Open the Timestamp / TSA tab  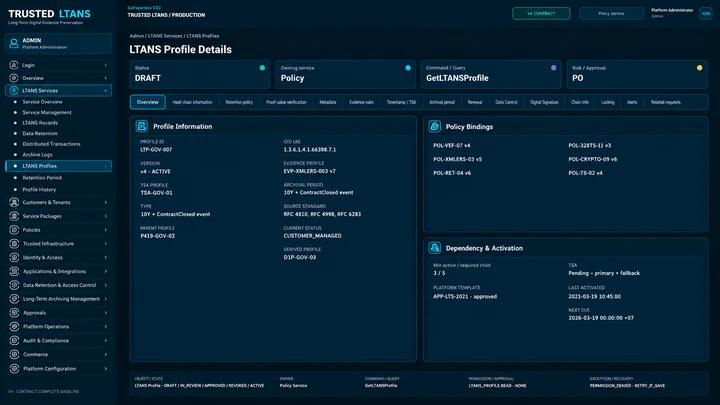pos(401,102)
